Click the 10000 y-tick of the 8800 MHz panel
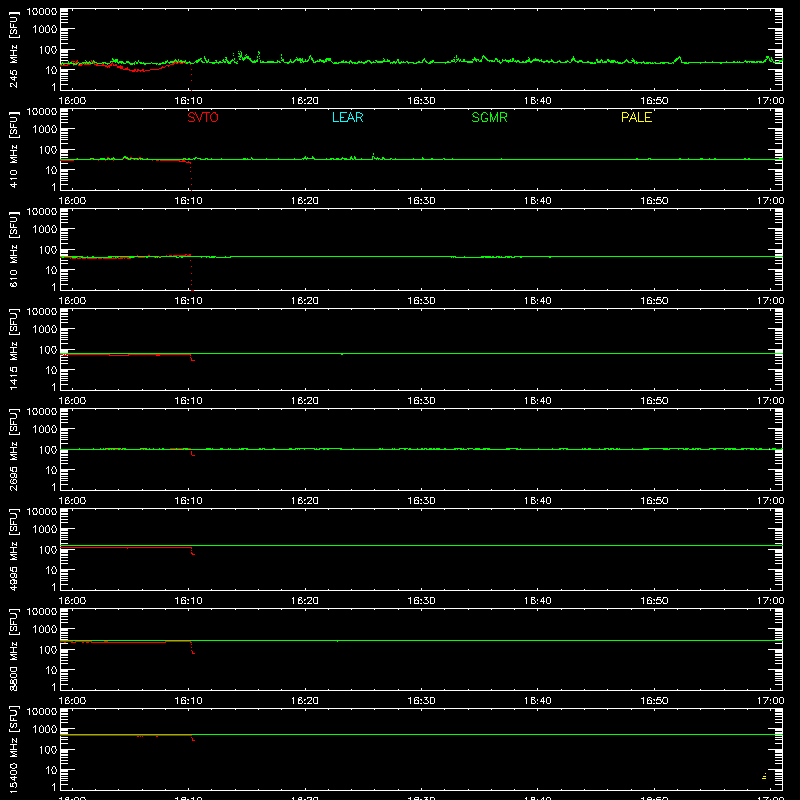 click(x=42, y=612)
